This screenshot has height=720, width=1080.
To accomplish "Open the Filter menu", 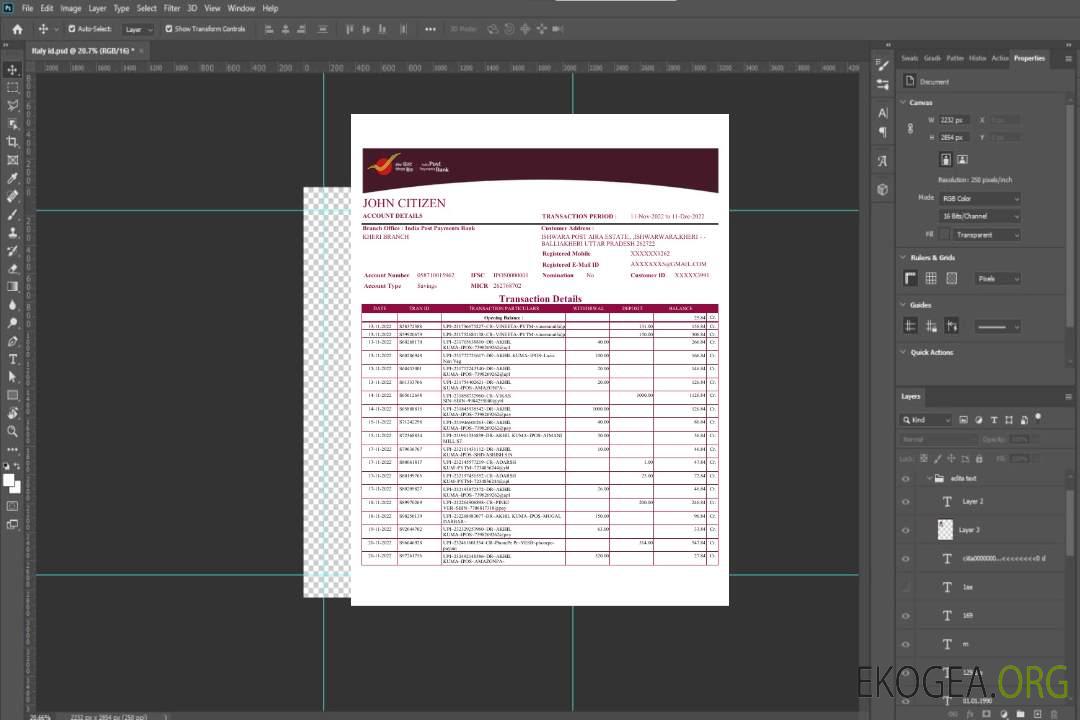I will [x=172, y=8].
